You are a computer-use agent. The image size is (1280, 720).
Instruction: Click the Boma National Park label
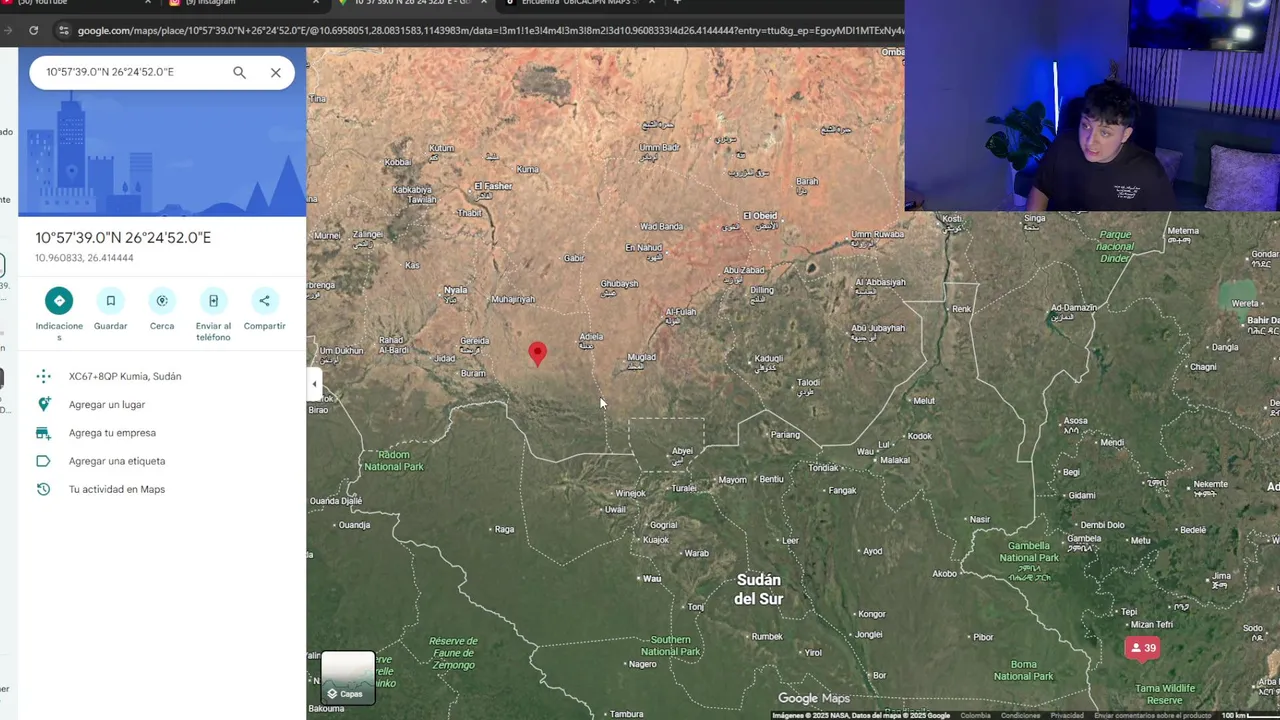coord(1024,670)
